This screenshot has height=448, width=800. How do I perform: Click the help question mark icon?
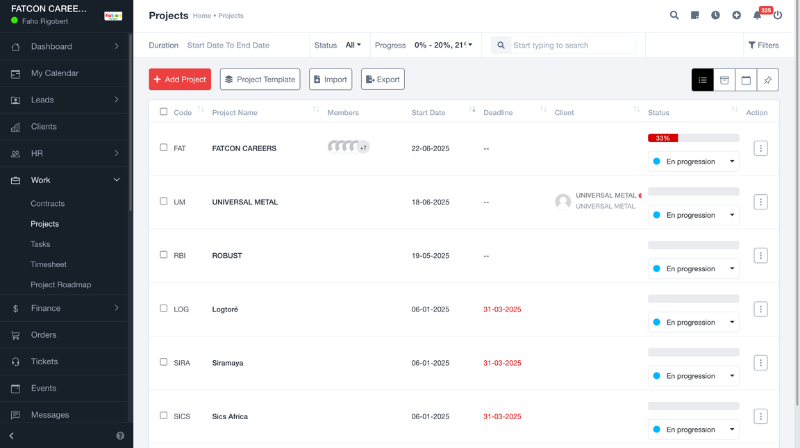tap(120, 436)
